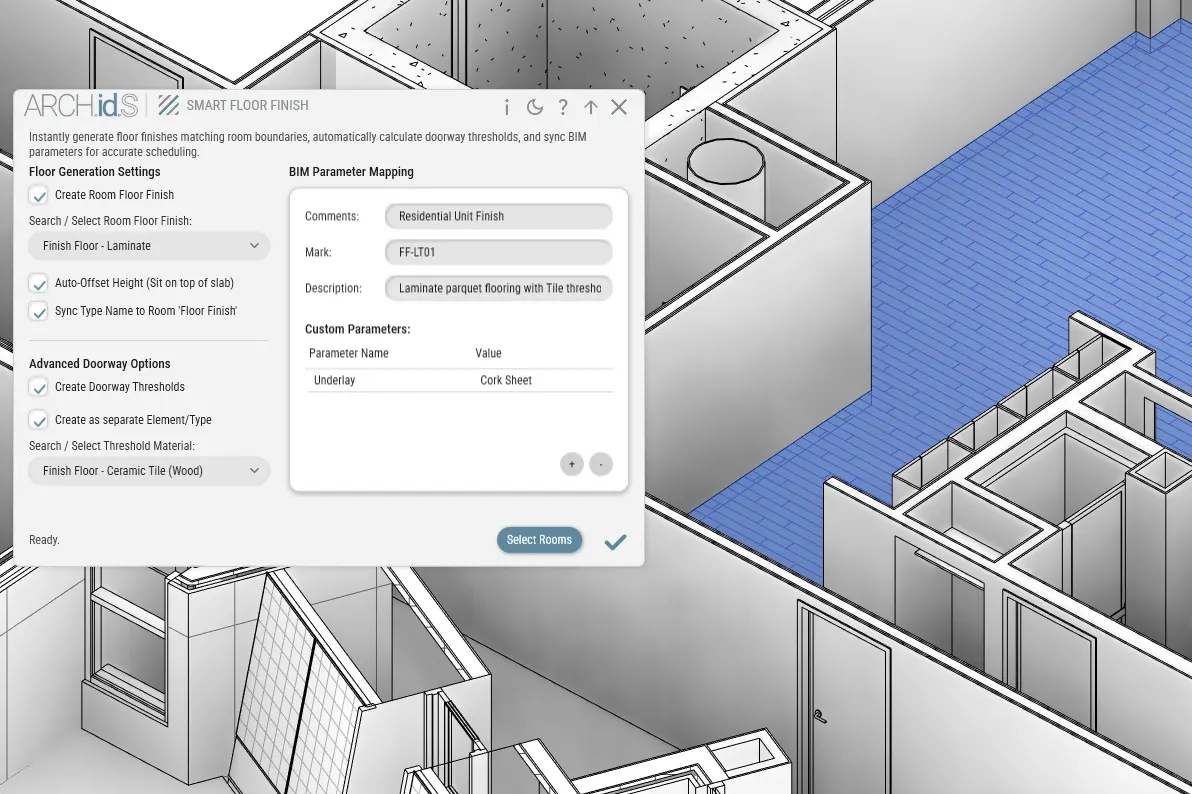Close the Smart Floor Finish dialog
Viewport: 1192px width, 794px height.
tap(619, 107)
